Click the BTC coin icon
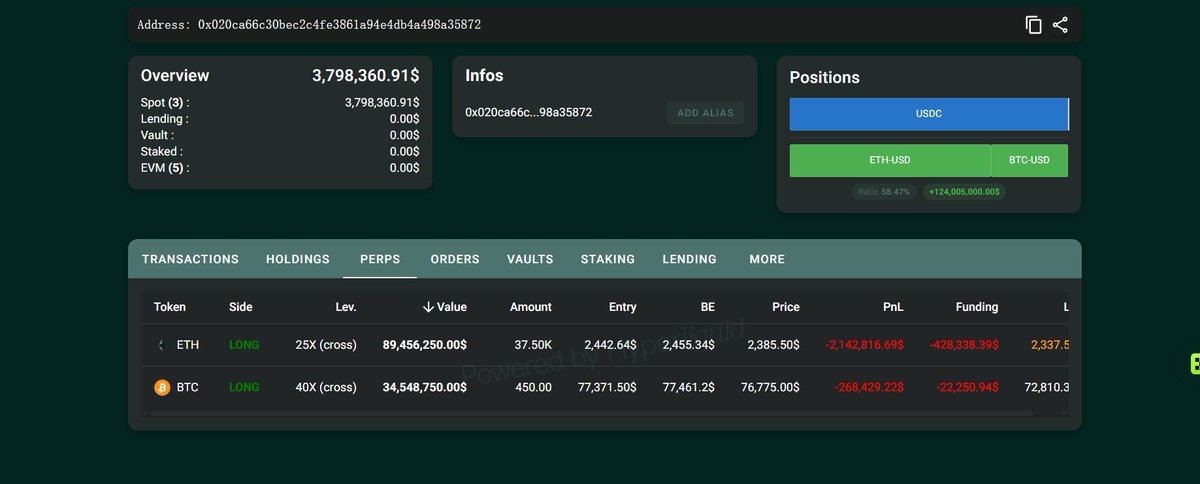 (162, 387)
